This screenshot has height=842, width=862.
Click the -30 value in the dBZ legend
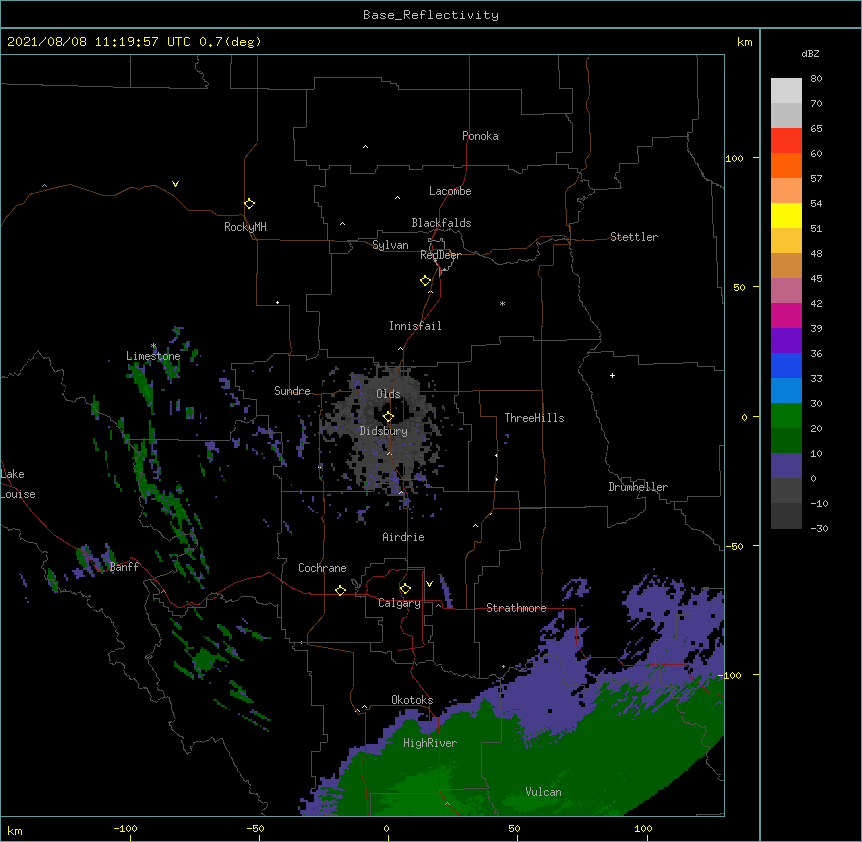click(819, 528)
